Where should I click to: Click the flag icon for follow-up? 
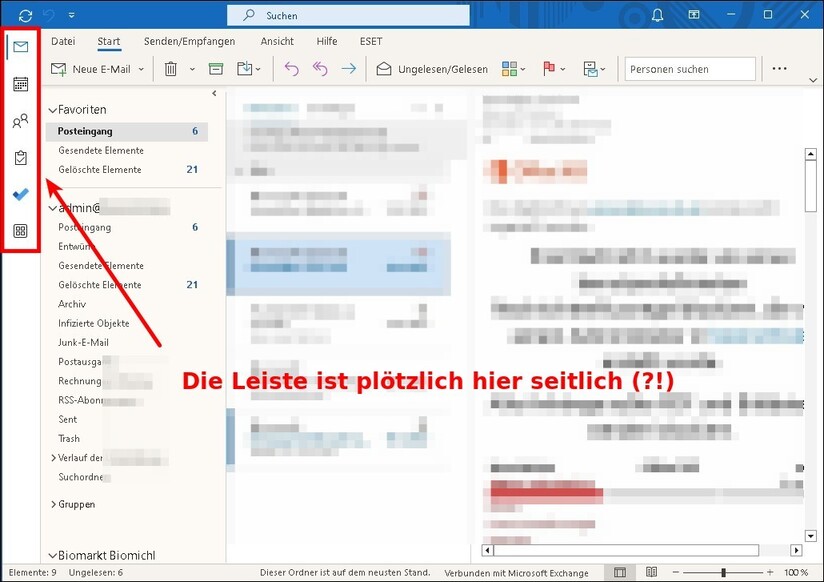click(548, 68)
